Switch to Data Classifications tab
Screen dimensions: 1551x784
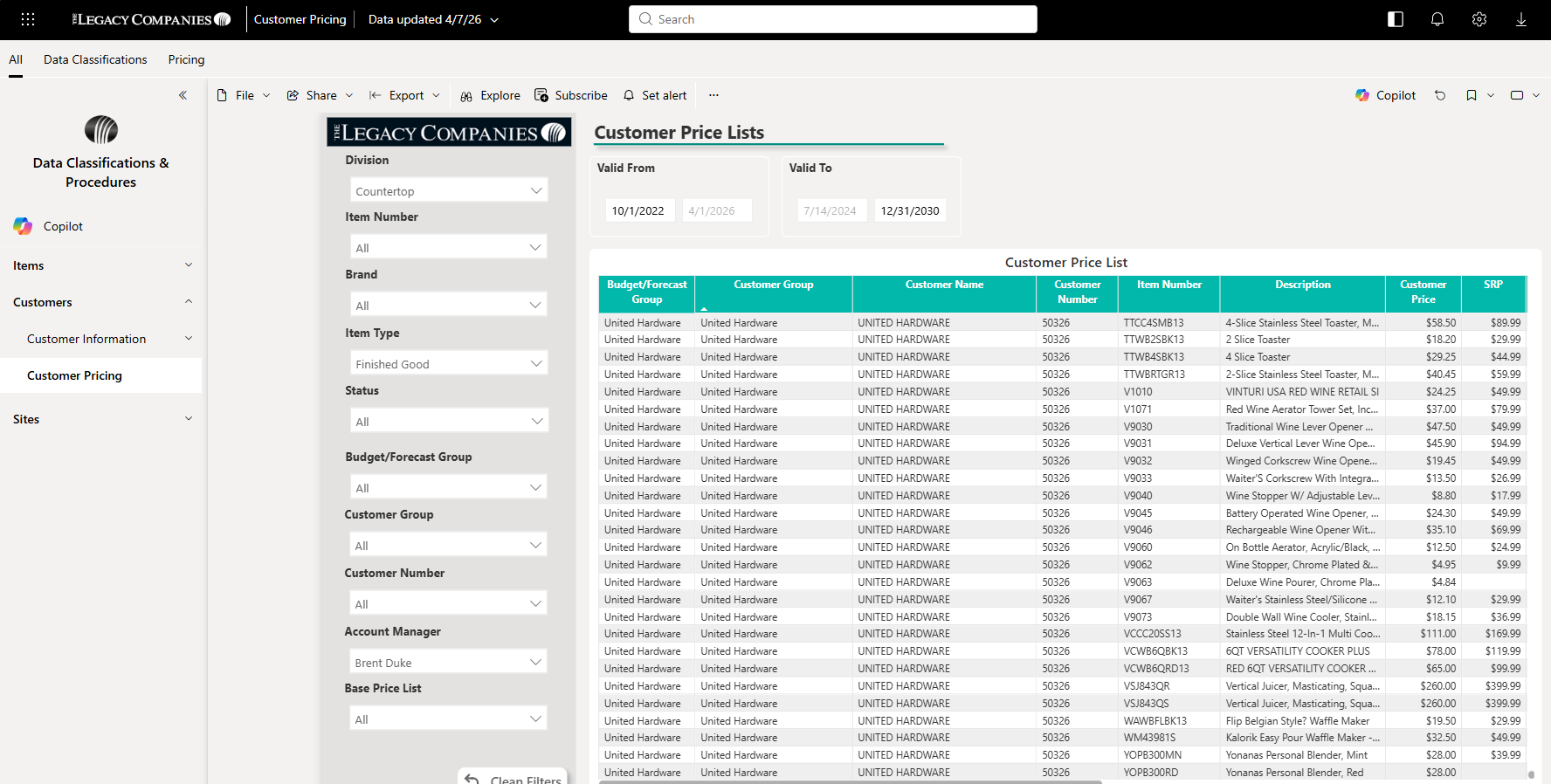(x=95, y=59)
